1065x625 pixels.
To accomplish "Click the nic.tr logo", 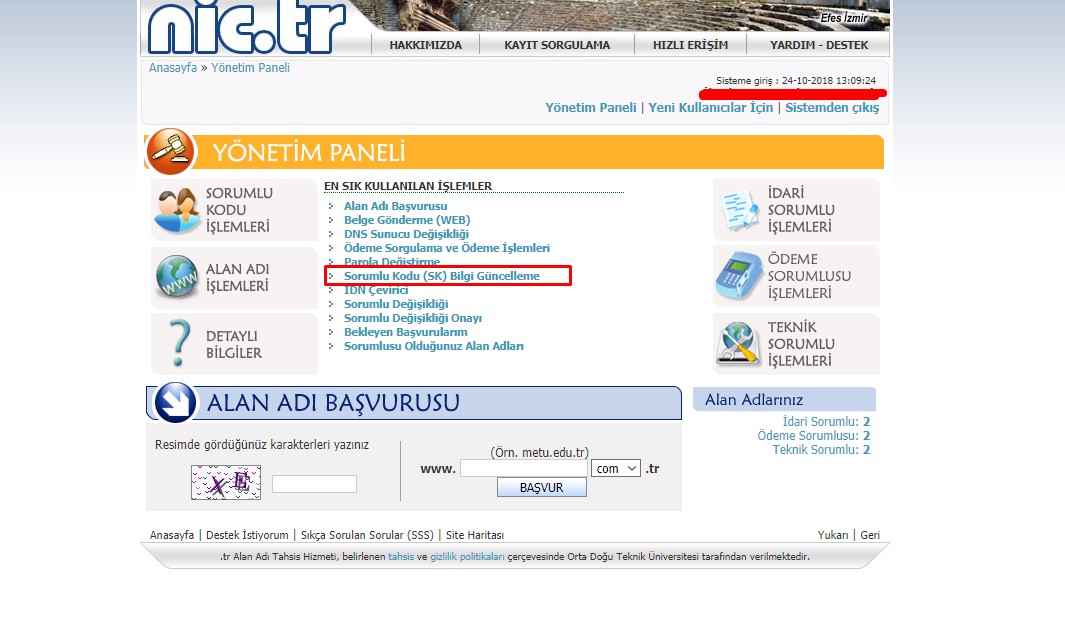I will [246, 27].
